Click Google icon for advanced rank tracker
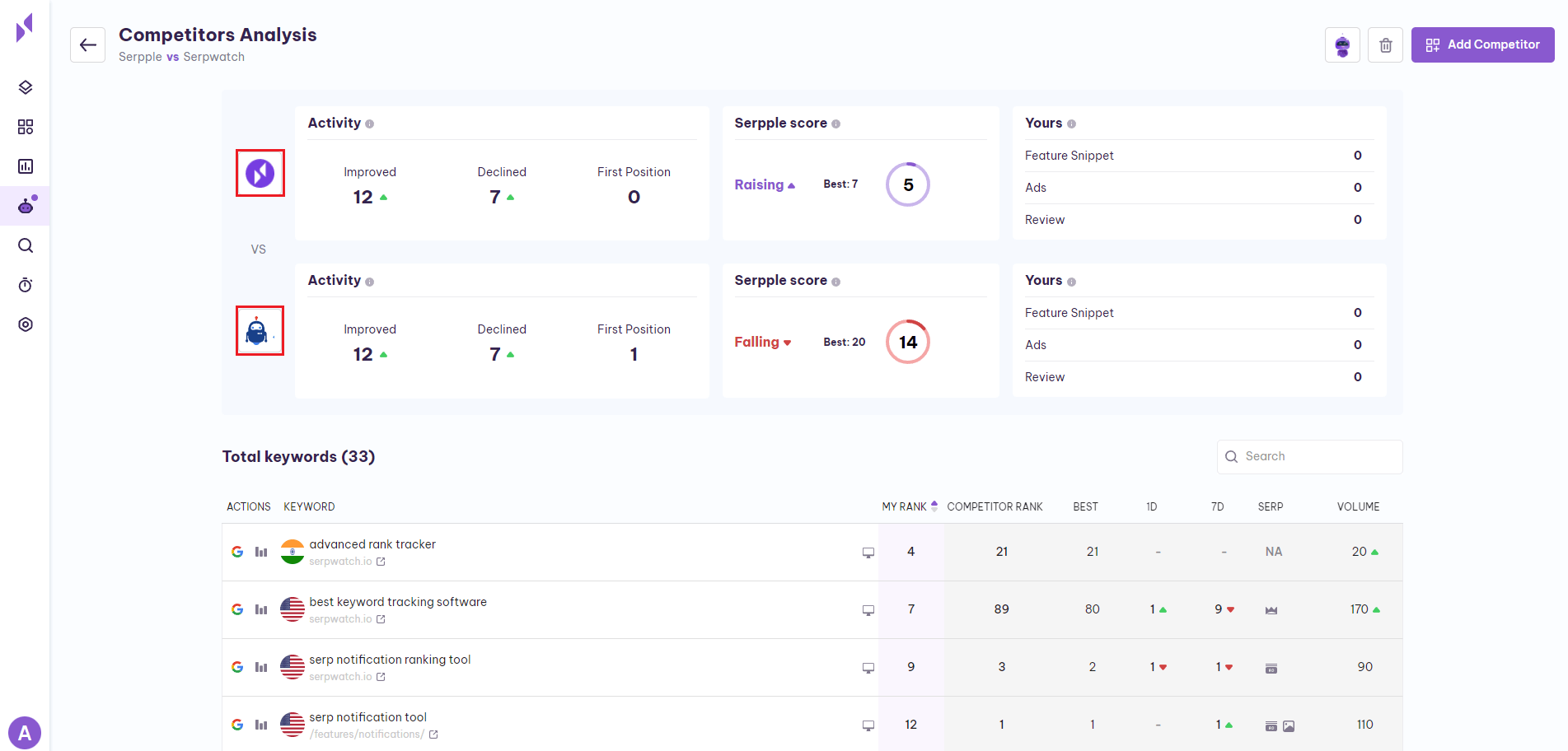This screenshot has height=751, width=1568. tap(237, 552)
